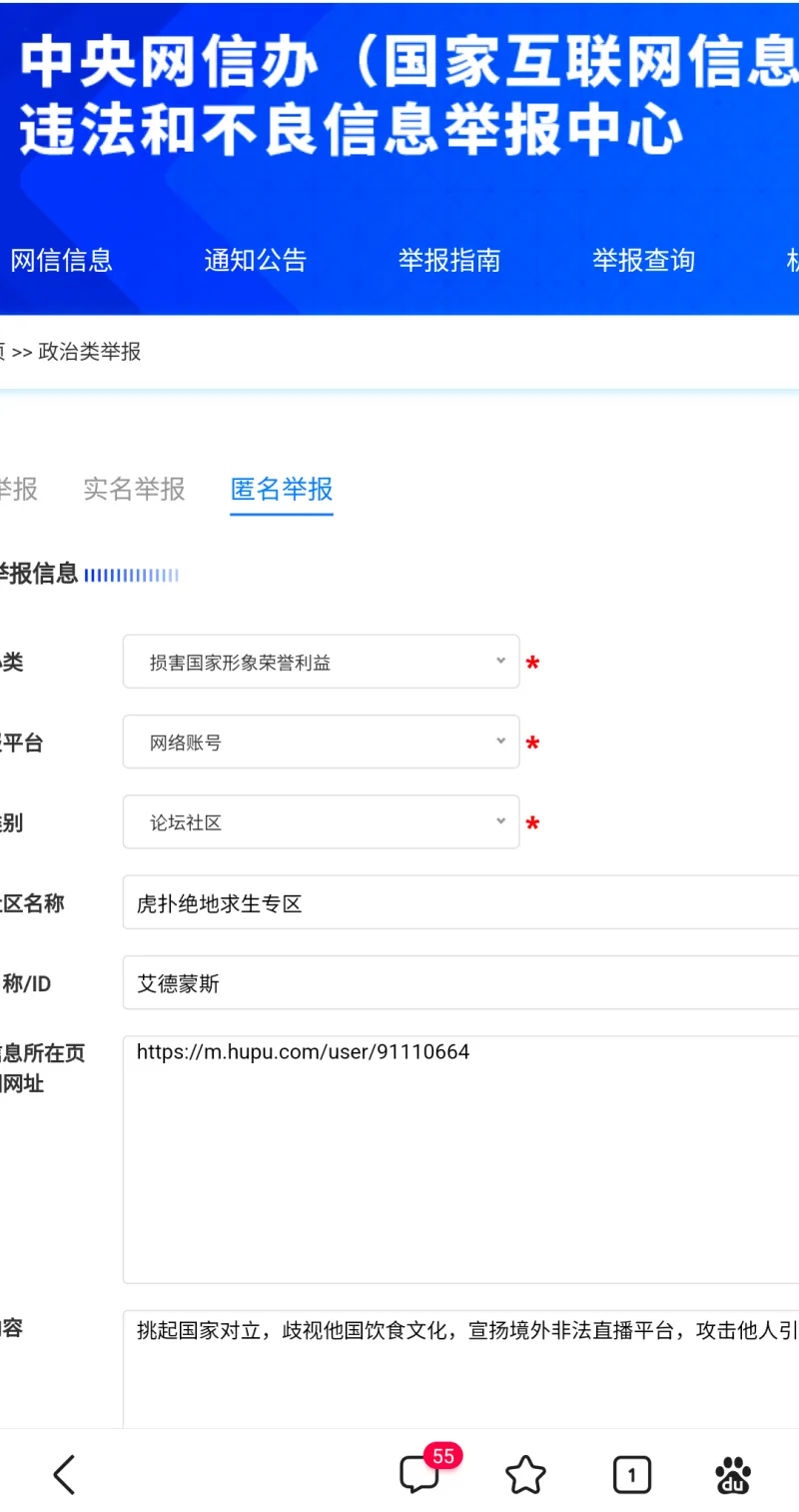
Task: Open the 网络账号 platform dropdown
Action: (x=321, y=742)
